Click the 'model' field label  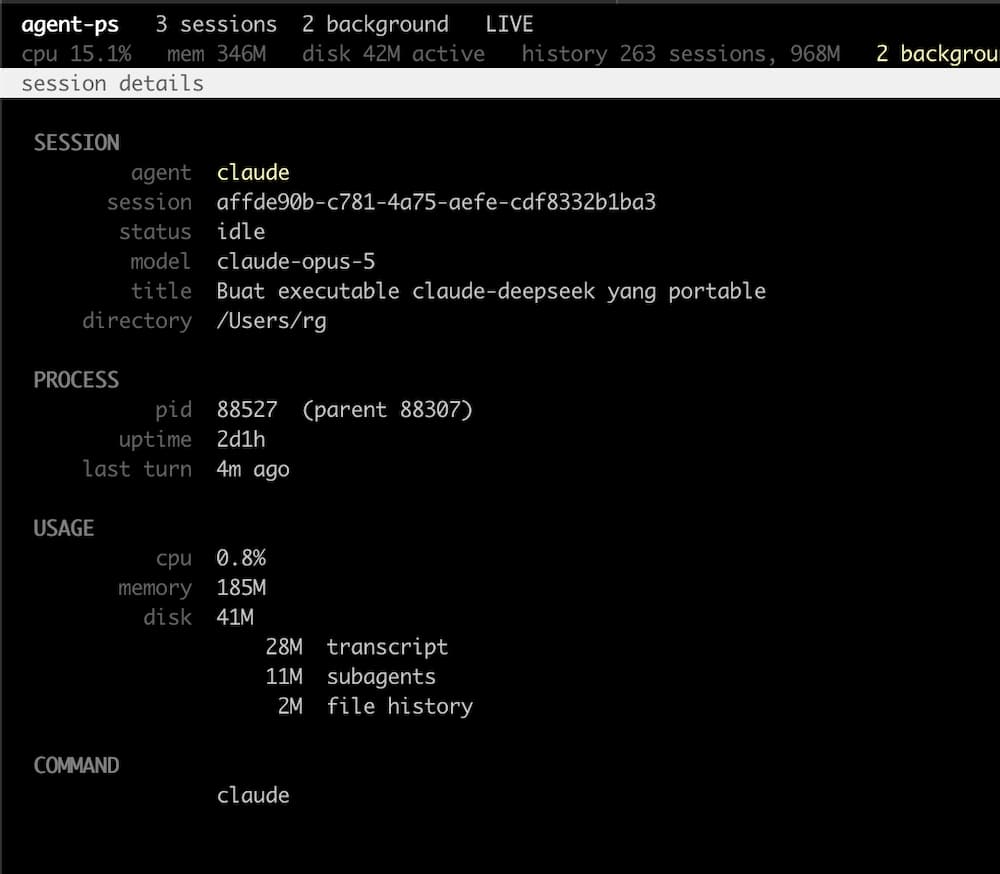click(x=161, y=262)
